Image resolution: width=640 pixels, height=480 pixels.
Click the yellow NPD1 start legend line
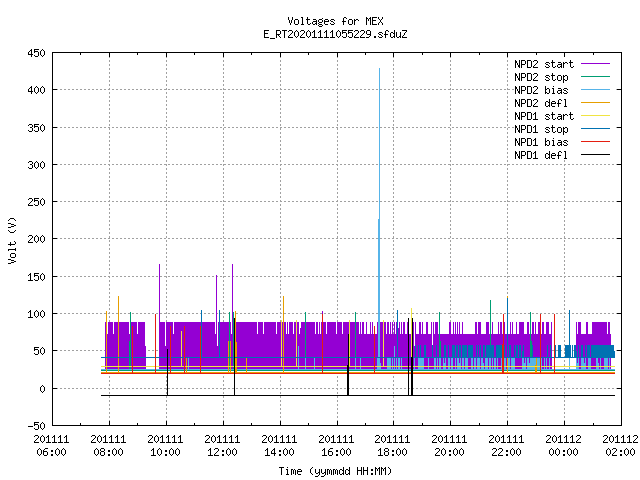[596, 116]
